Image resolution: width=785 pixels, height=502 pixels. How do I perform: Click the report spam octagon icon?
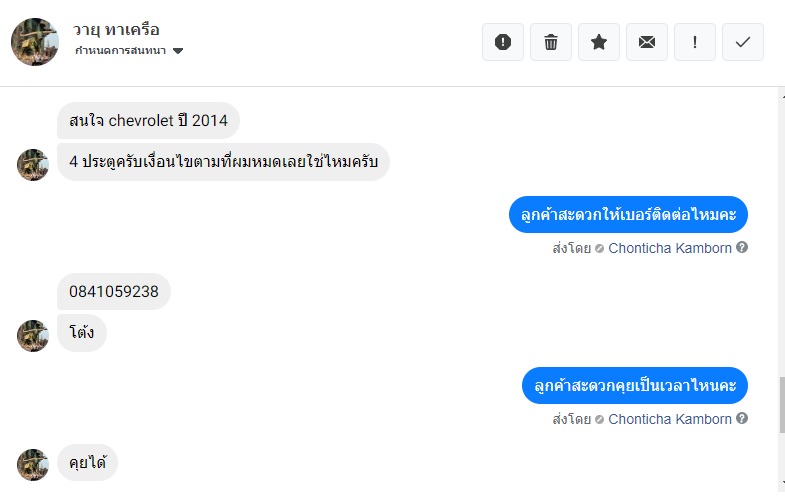coord(503,42)
